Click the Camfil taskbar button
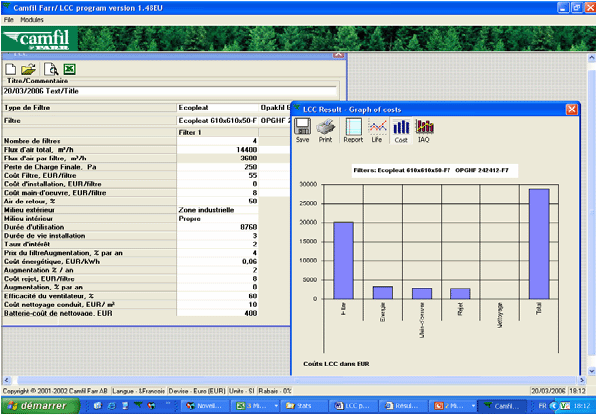This screenshot has height=415, width=596. pyautogui.click(x=502, y=406)
